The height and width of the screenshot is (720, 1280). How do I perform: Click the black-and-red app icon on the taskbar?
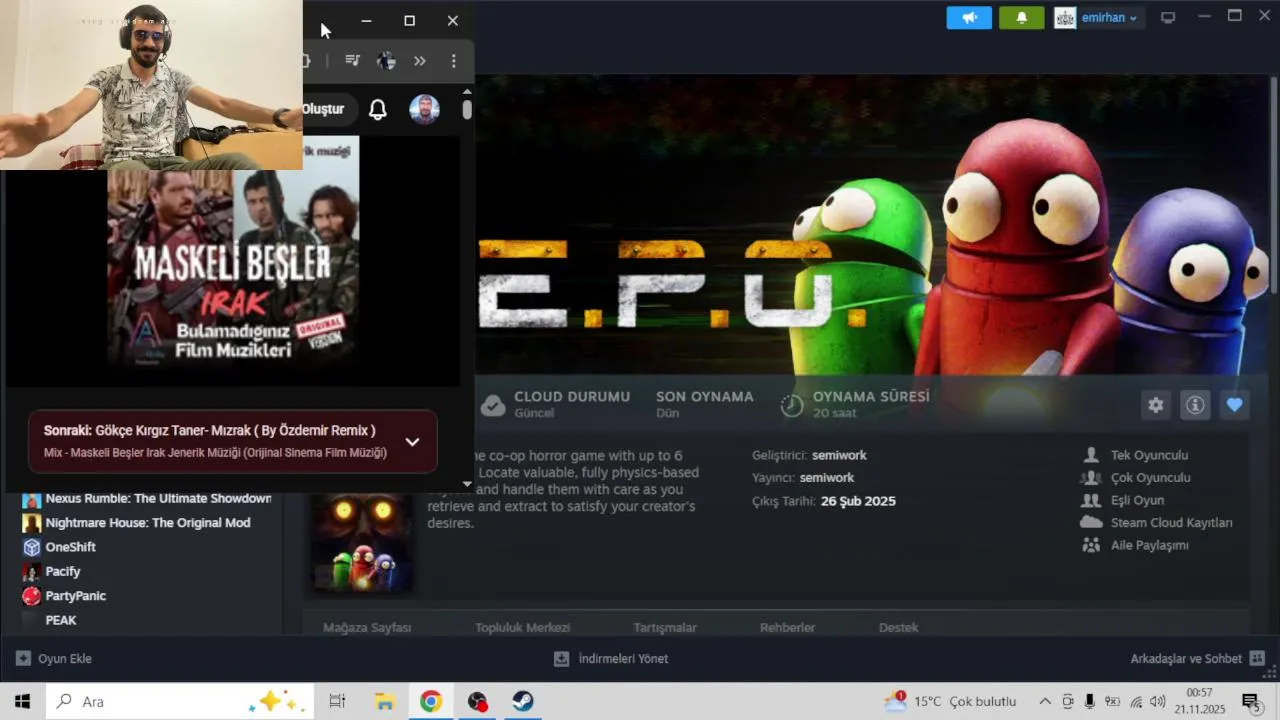pos(477,701)
